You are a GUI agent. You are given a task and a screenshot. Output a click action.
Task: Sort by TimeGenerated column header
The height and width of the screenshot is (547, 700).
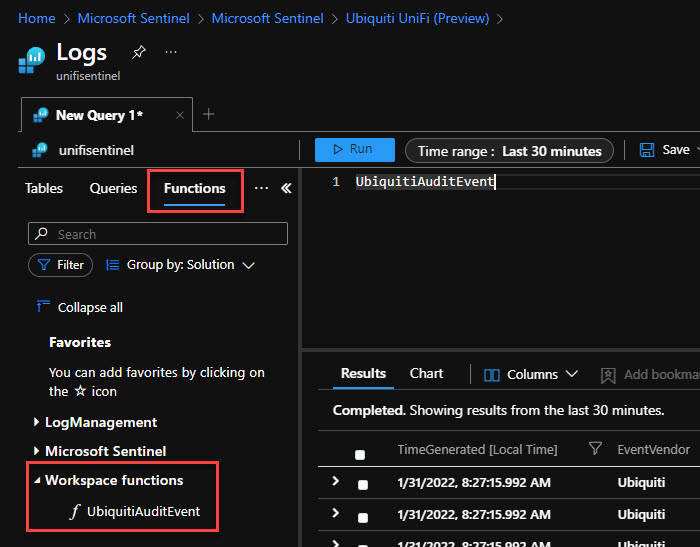[x=477, y=449]
